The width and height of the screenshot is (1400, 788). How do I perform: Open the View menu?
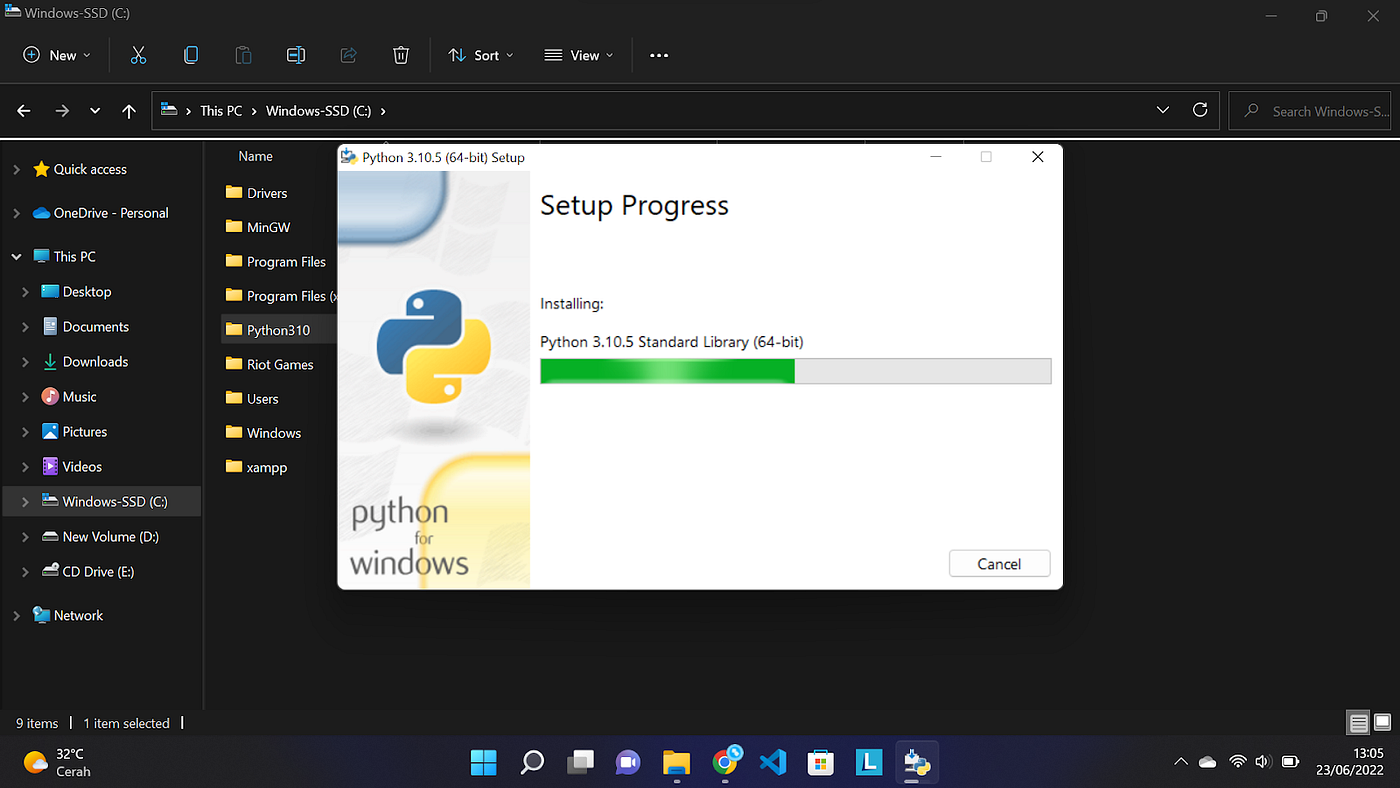tap(578, 55)
